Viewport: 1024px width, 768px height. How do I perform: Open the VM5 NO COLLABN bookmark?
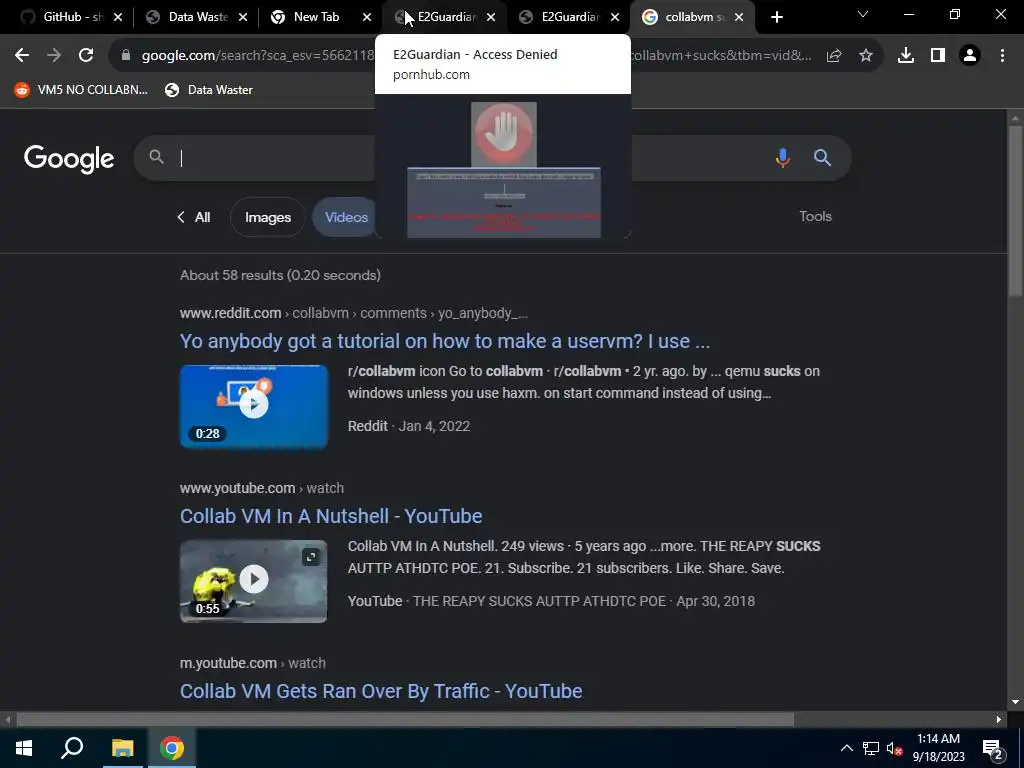(x=81, y=90)
